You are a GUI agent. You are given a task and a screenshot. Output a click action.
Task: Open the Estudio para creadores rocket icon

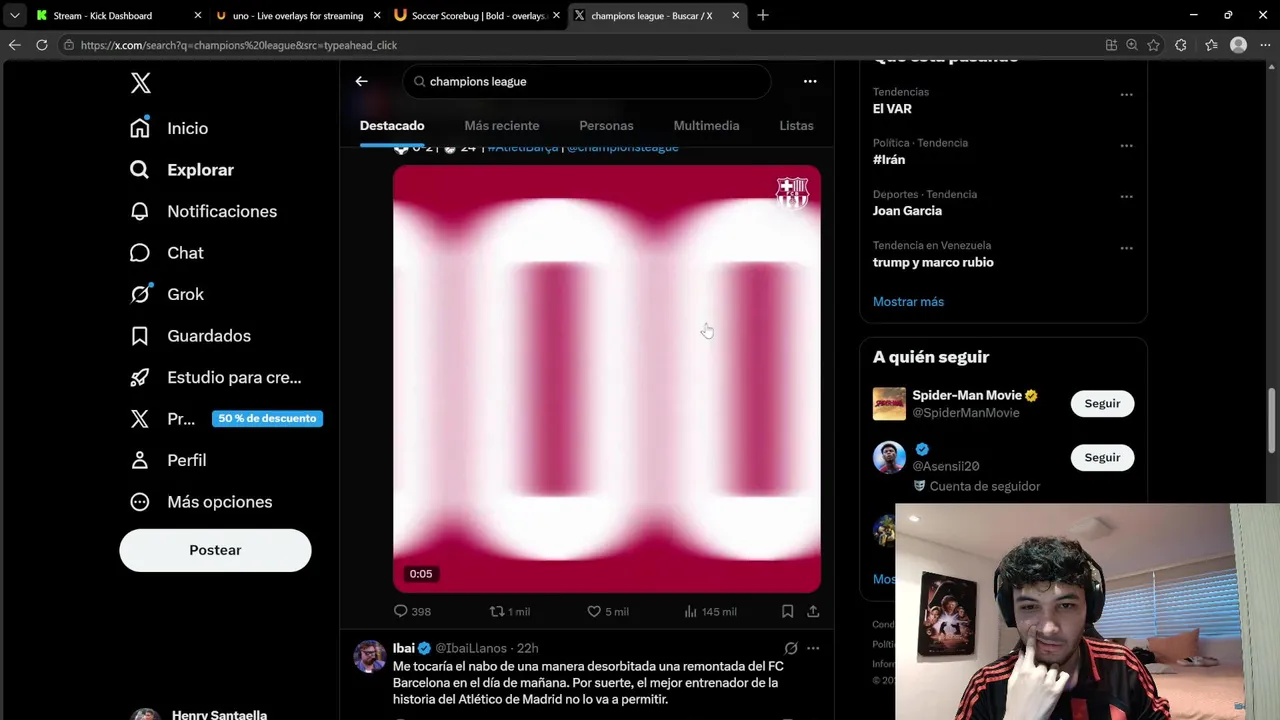pyautogui.click(x=140, y=377)
